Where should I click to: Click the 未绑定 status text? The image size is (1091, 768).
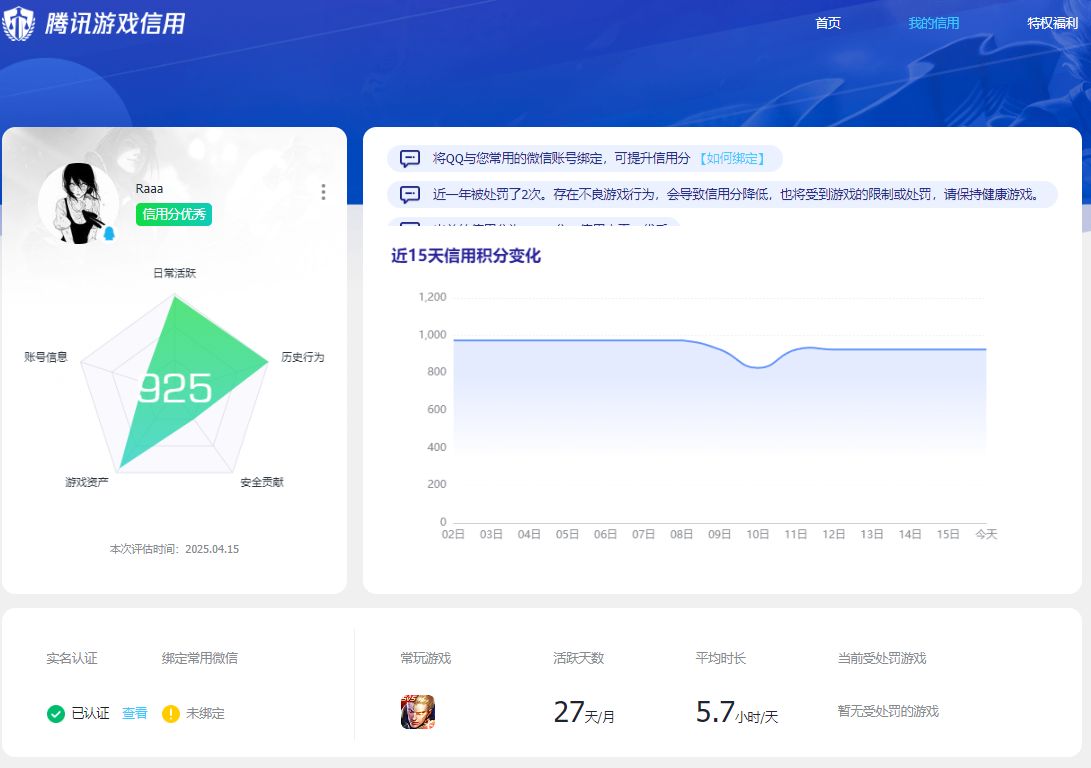[205, 713]
